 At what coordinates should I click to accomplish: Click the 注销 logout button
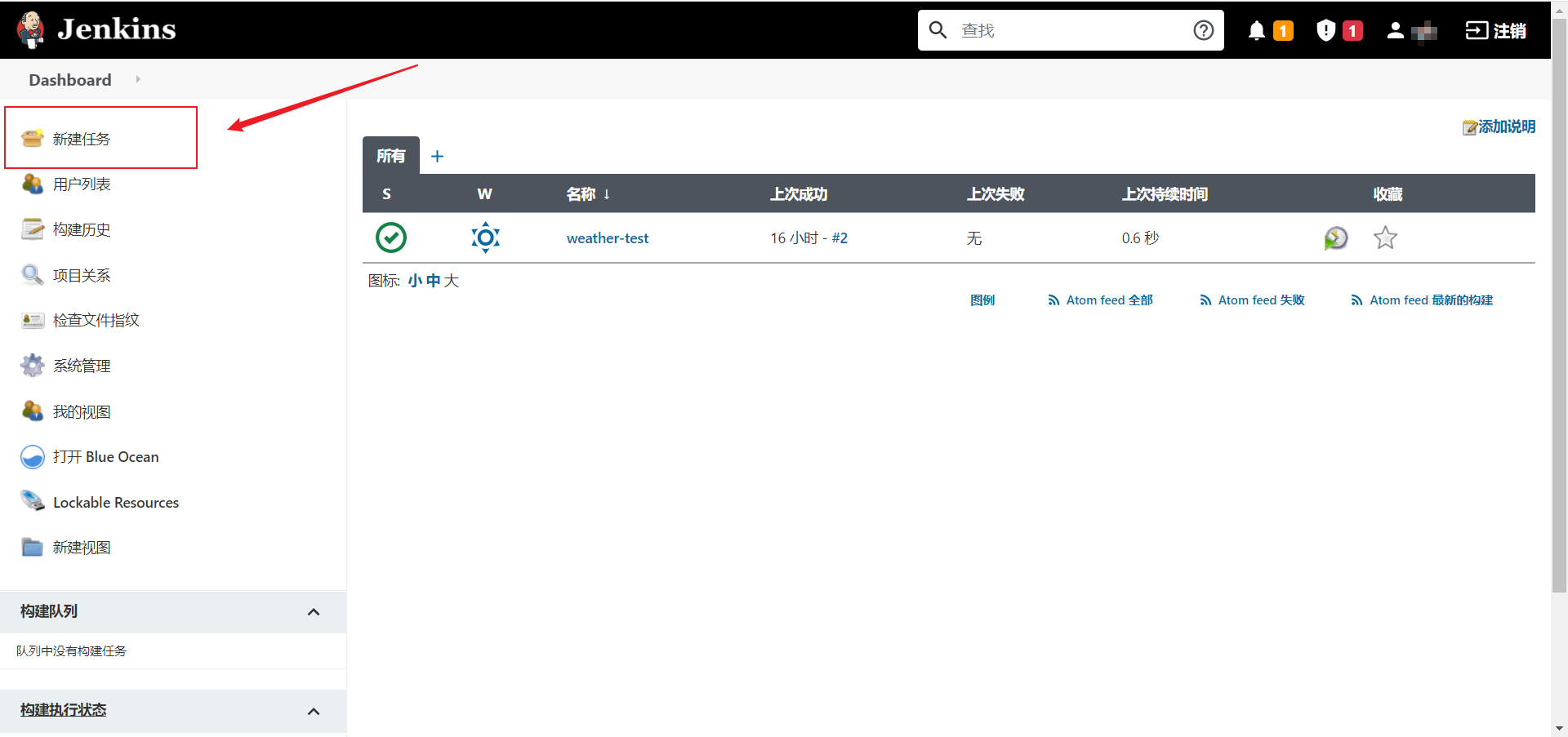click(1495, 31)
